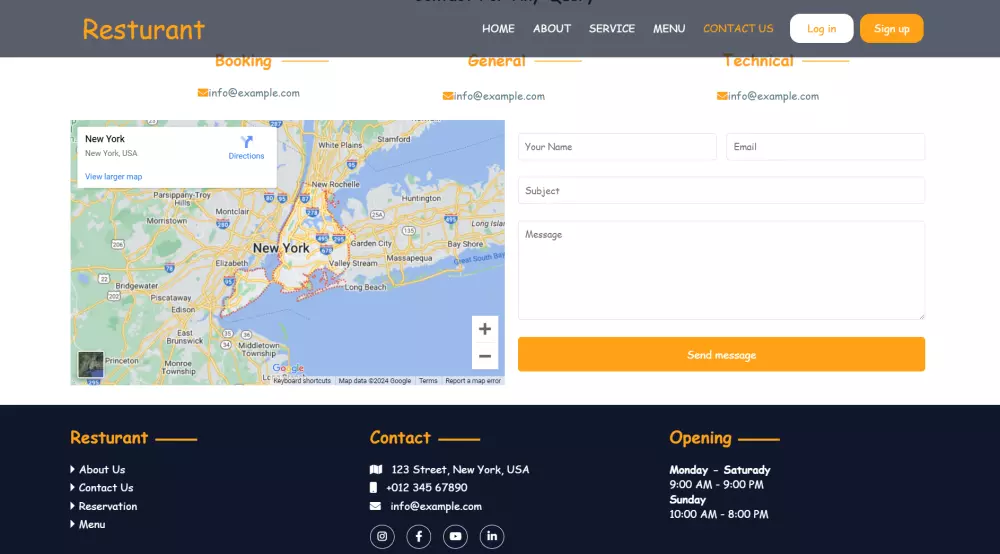Click Monday - Saturday hours text
Screen dimensions: 1000x554
tap(720, 470)
